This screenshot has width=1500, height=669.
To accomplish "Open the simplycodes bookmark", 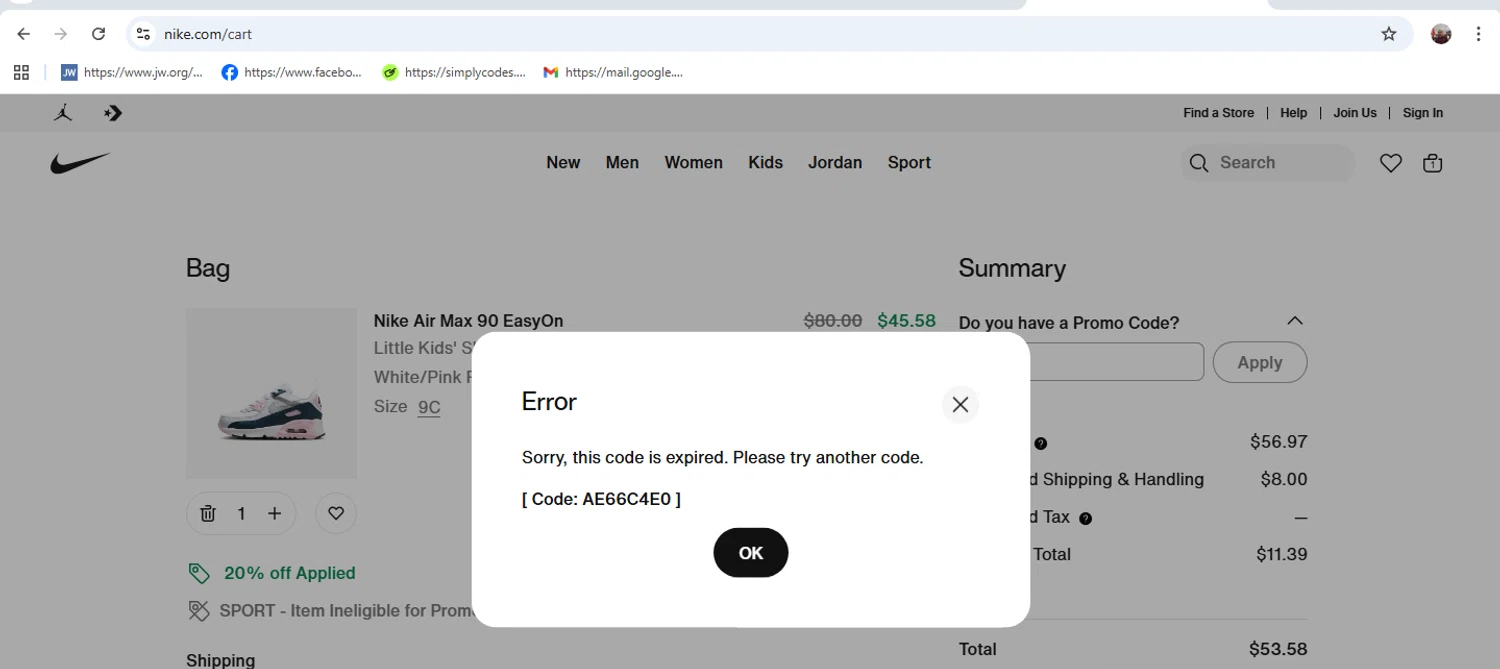I will pos(454,72).
